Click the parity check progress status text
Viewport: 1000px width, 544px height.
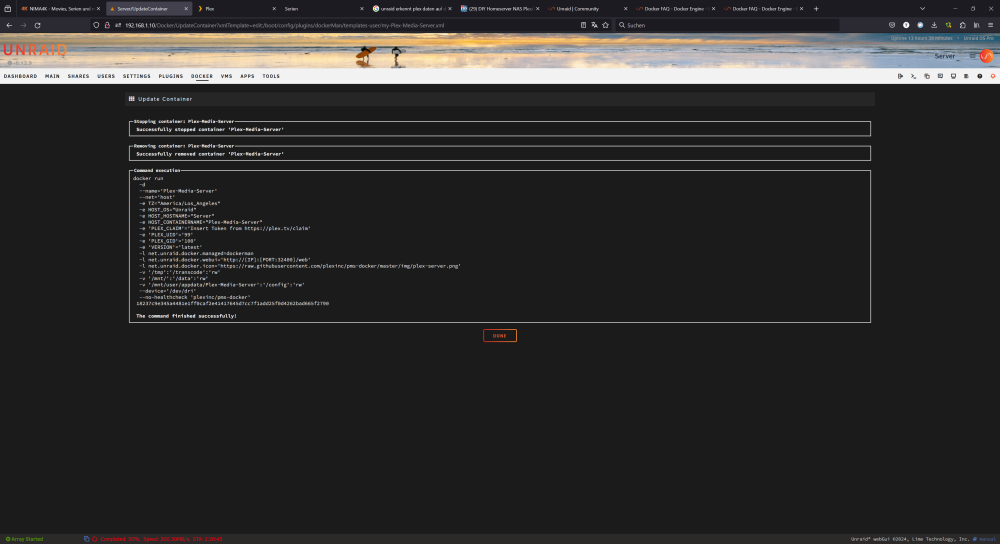161,539
